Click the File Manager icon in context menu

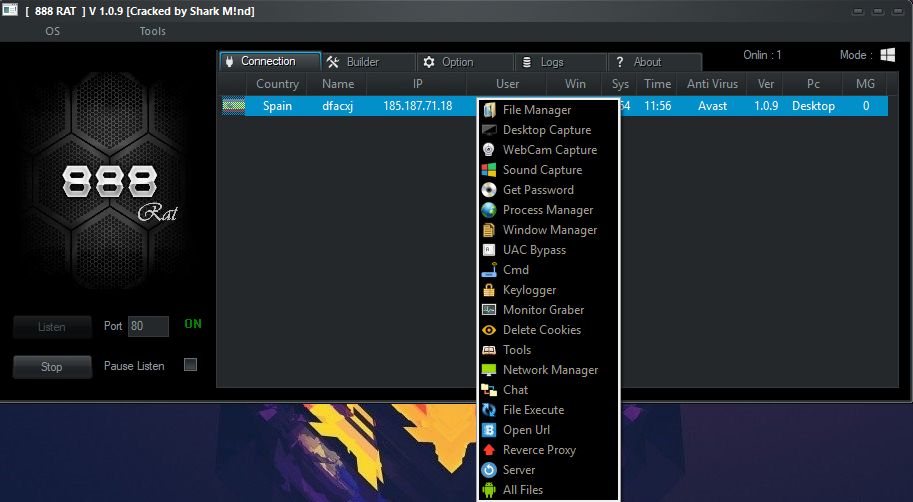pyautogui.click(x=489, y=109)
